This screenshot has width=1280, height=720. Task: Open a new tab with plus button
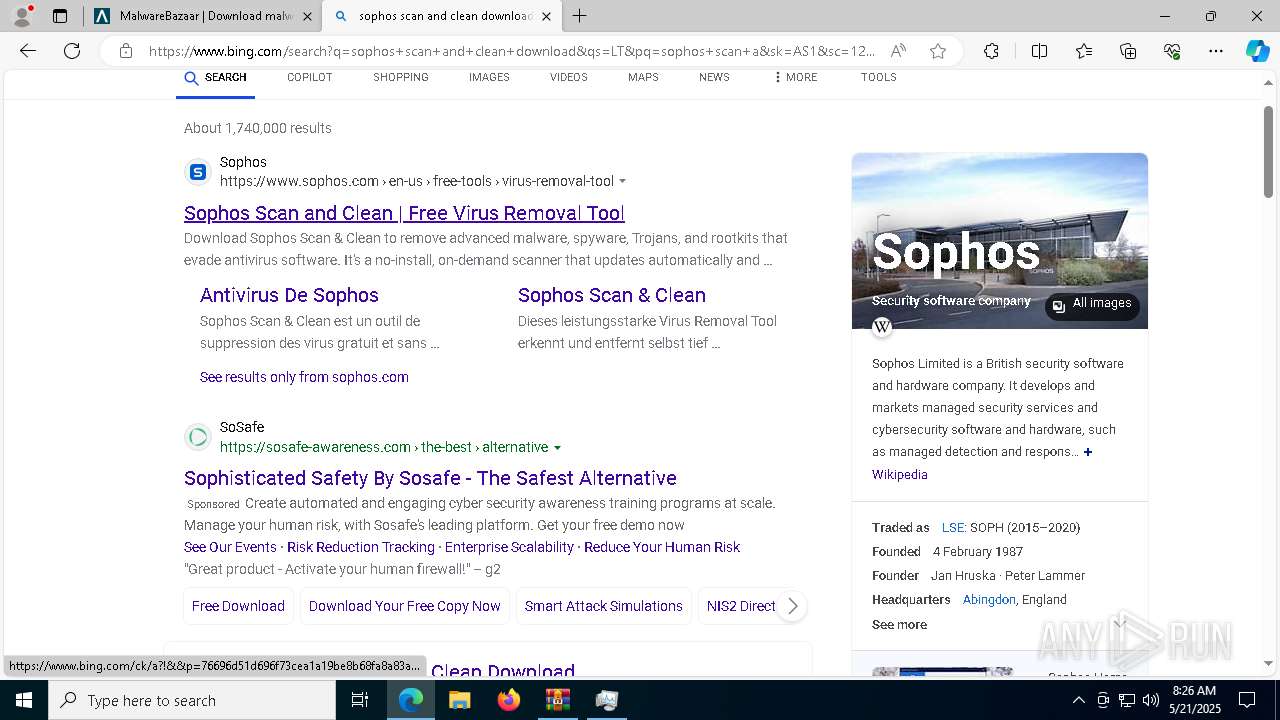pyautogui.click(x=580, y=16)
